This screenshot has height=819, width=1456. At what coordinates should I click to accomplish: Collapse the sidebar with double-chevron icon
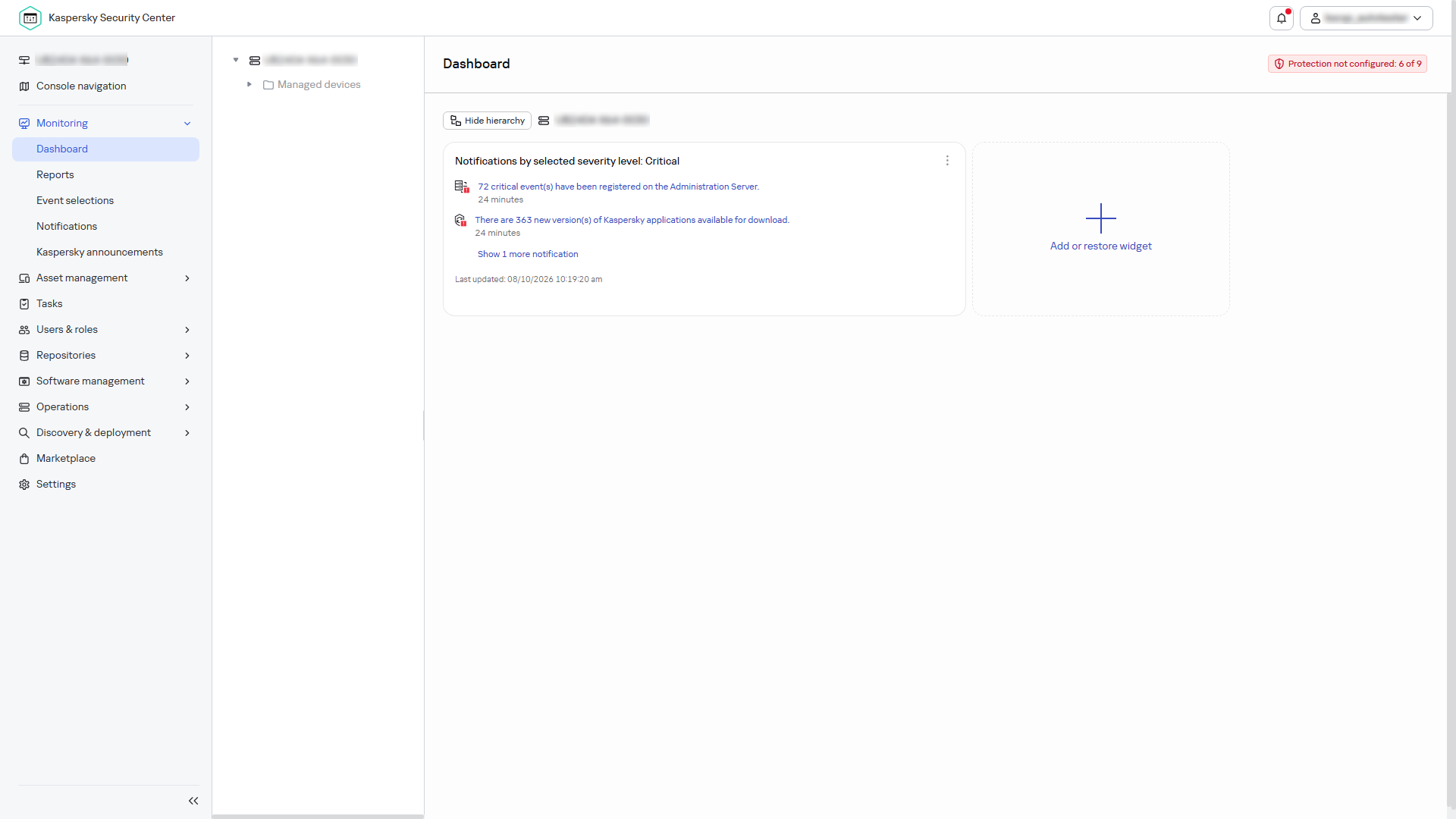click(x=193, y=801)
